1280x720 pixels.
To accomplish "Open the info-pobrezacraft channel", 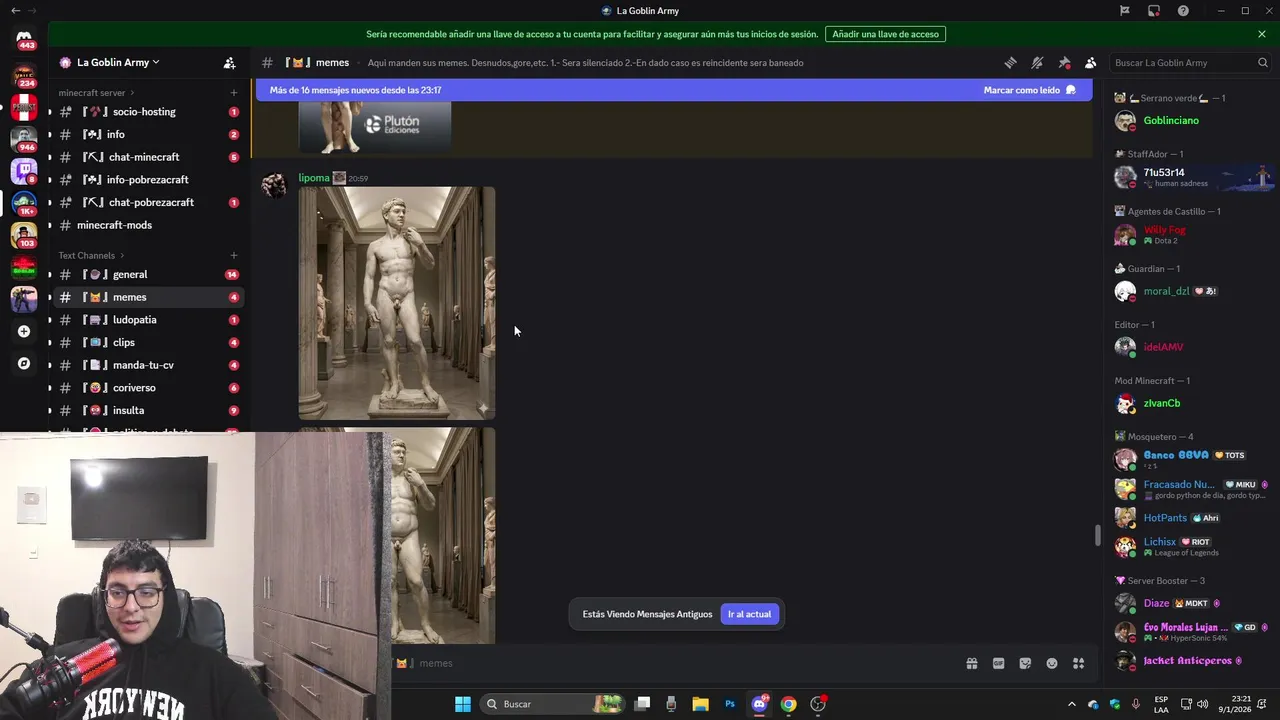I will [x=148, y=180].
